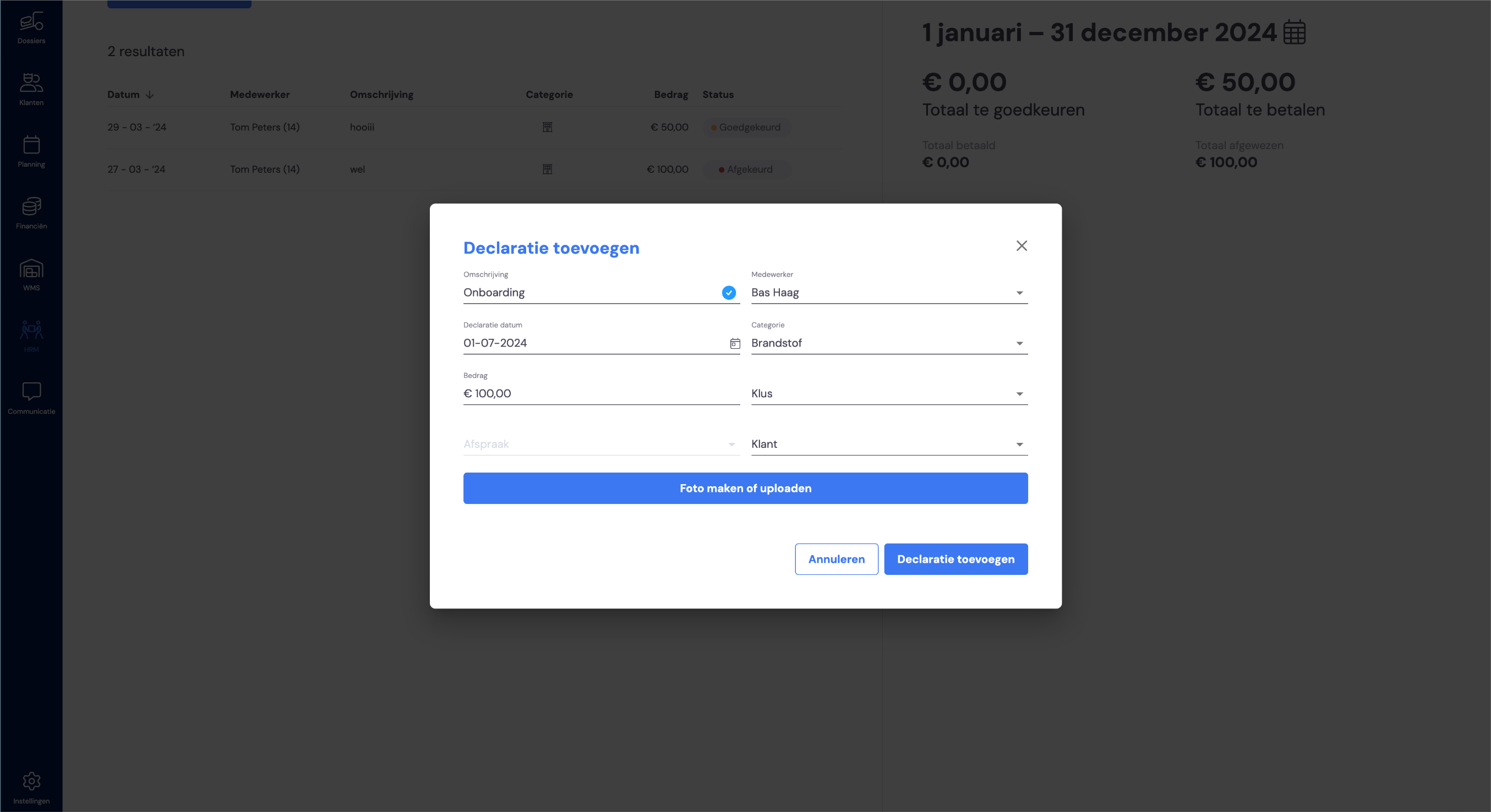Open the disabled Afspraak dropdown
1491x812 pixels.
(x=602, y=444)
